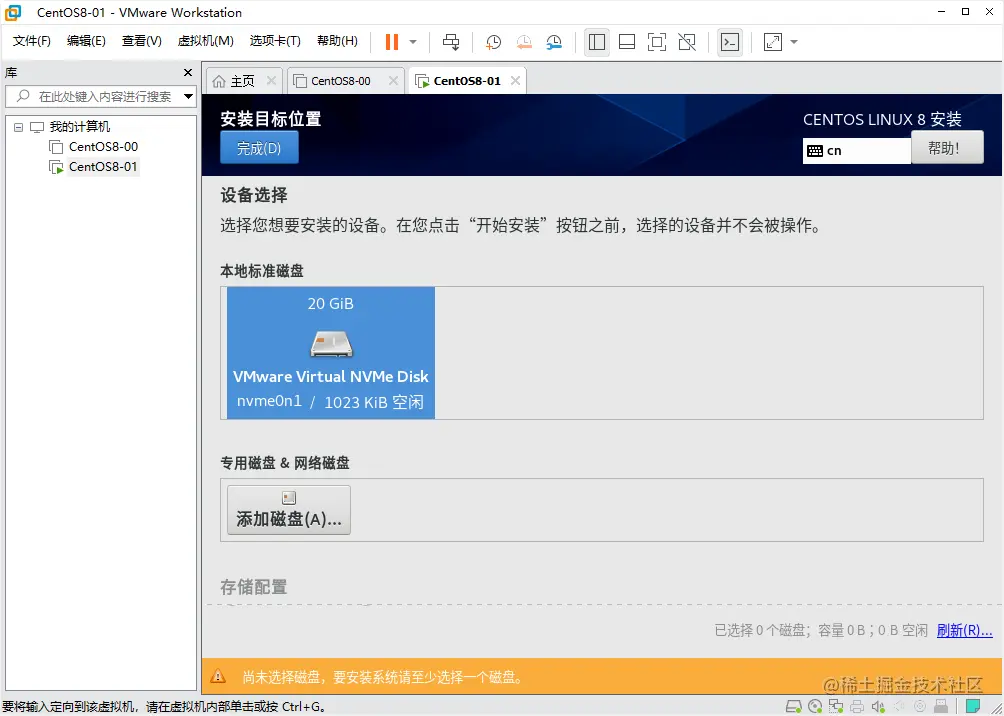
Task: Select the VMware Virtual NVMe Disk
Action: tap(330, 352)
